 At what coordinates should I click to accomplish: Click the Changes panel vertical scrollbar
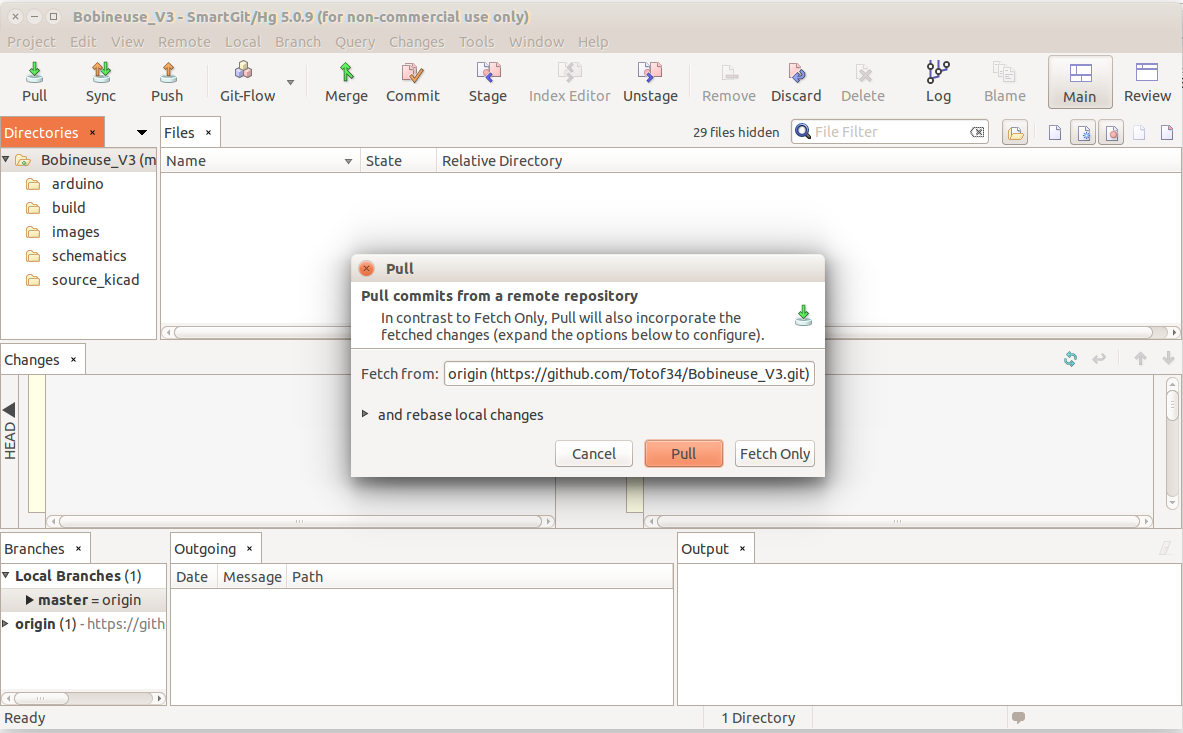click(1172, 443)
